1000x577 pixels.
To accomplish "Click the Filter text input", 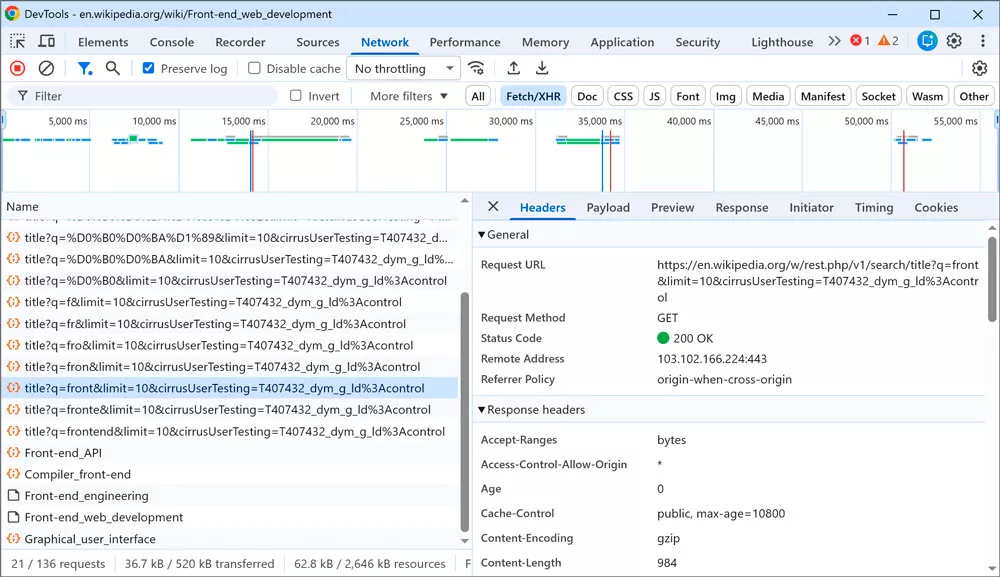I will [x=142, y=96].
